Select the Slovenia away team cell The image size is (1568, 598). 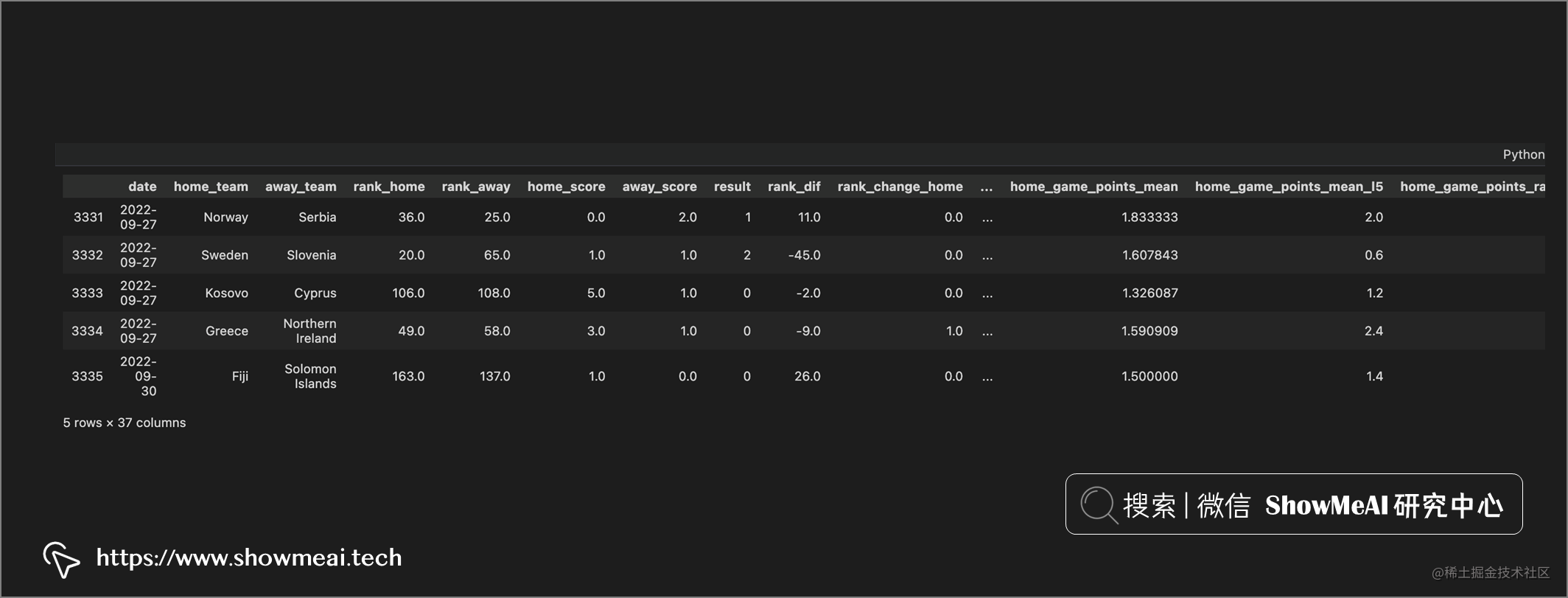(x=312, y=255)
